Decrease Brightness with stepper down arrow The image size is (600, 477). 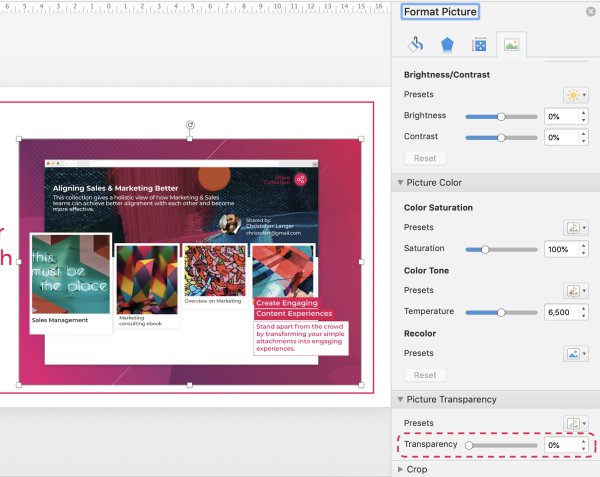[x=583, y=120]
